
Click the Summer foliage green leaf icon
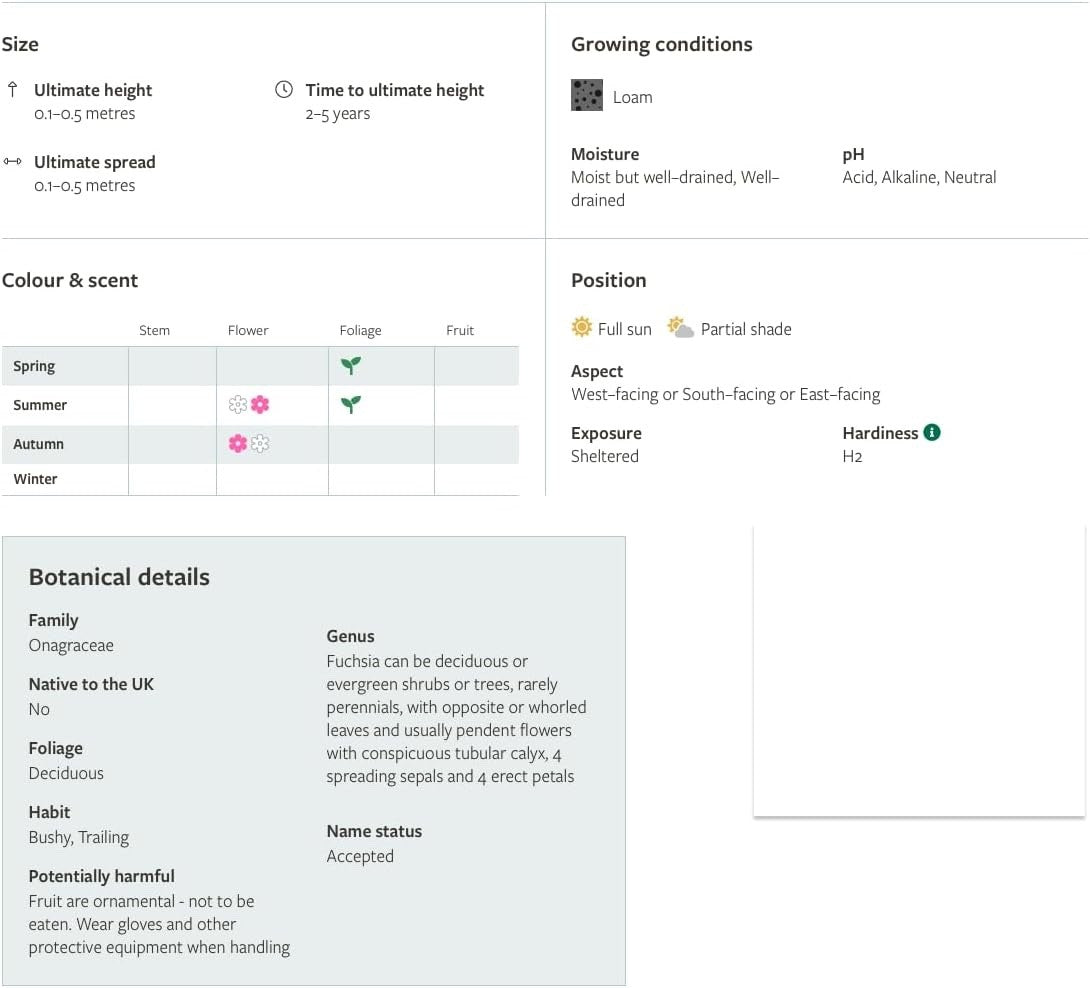[351, 404]
